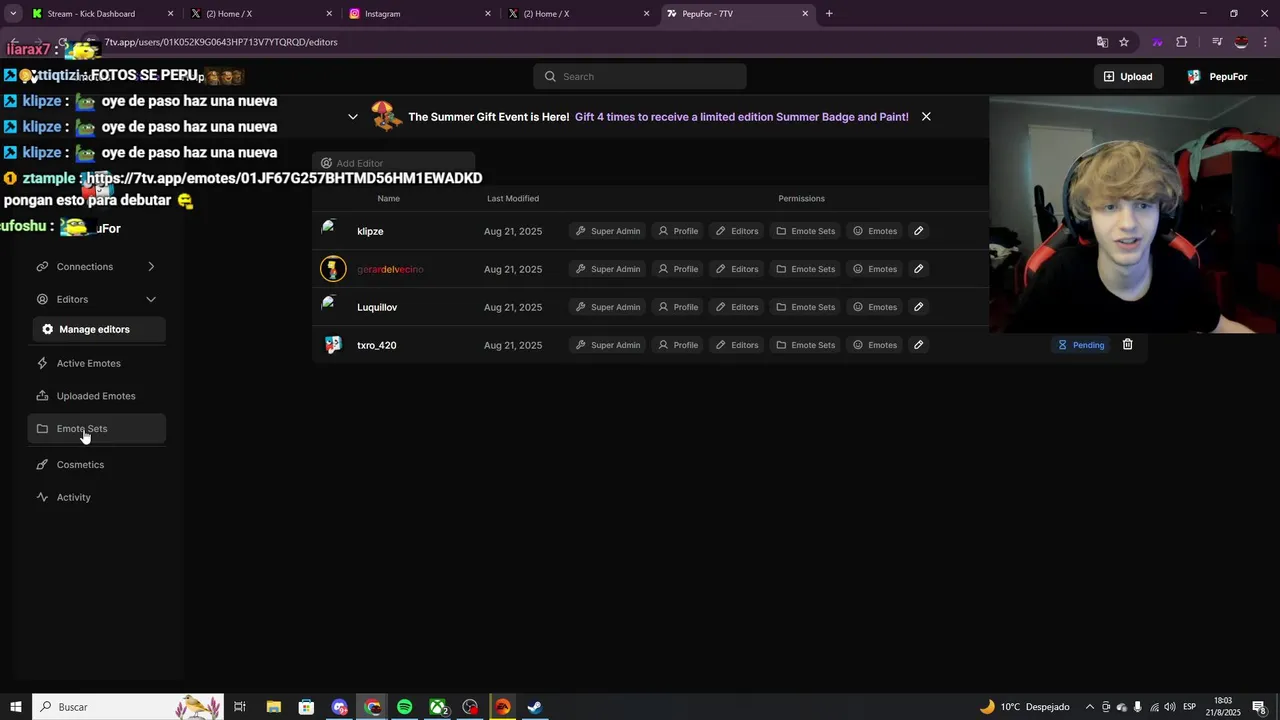The width and height of the screenshot is (1280, 720).
Task: Click Name column header
Action: (389, 198)
